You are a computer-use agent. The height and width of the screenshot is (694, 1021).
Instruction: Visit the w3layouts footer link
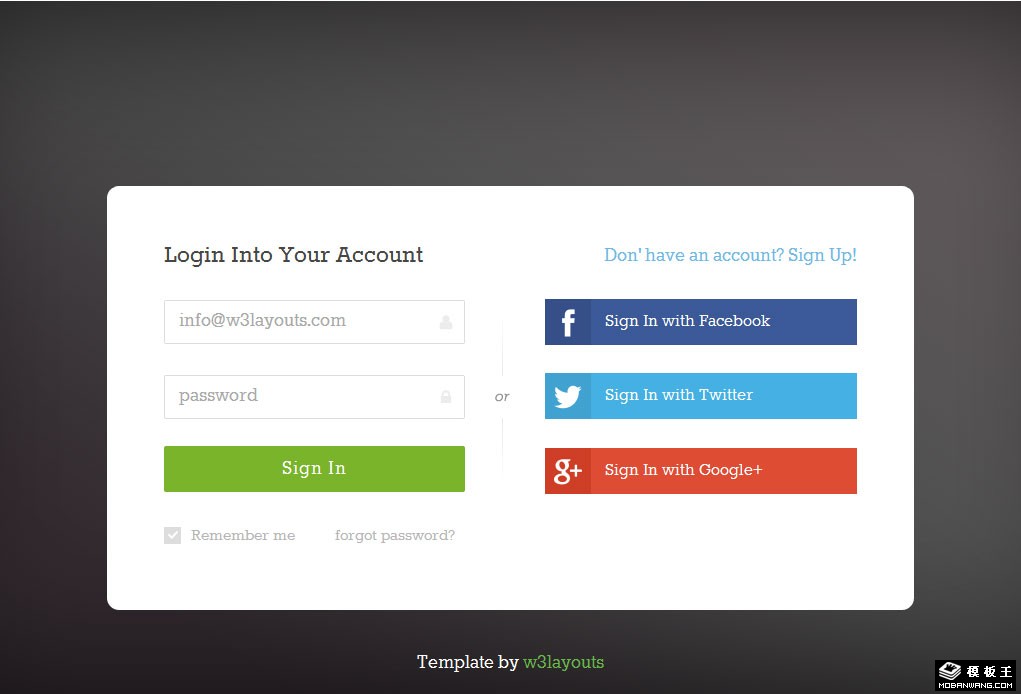tap(563, 662)
